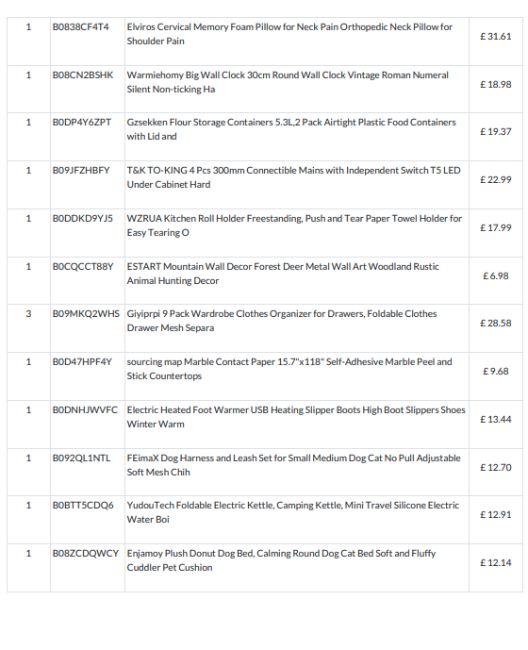The image size is (528, 650).
Task: Click the £ 31.61 price cell
Action: (x=495, y=36)
